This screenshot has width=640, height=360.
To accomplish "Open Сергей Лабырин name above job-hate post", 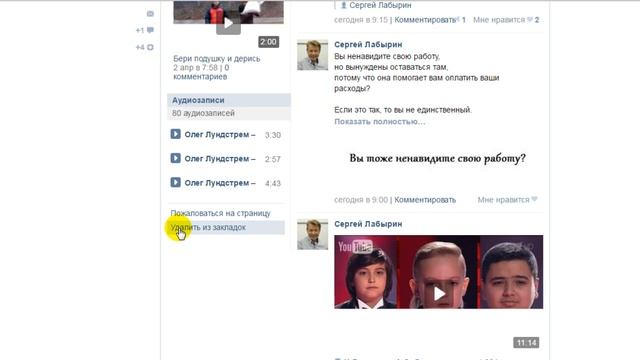I will [x=368, y=44].
